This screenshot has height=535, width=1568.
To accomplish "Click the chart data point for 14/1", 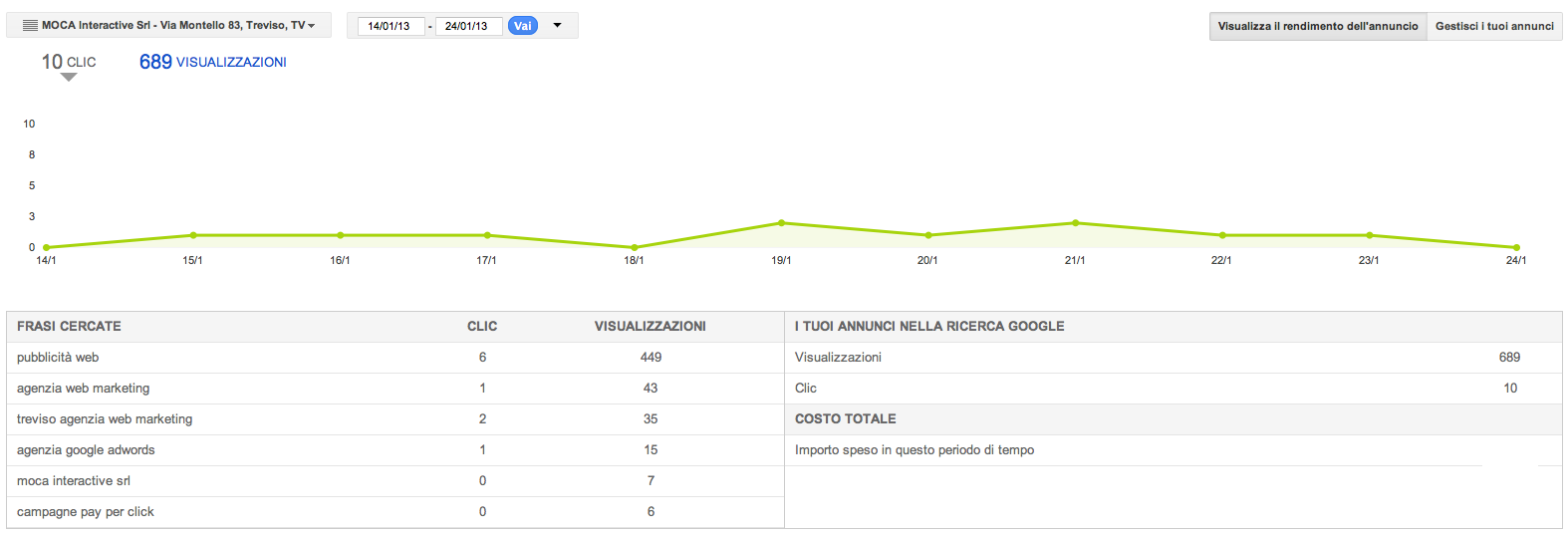I will tap(46, 247).
